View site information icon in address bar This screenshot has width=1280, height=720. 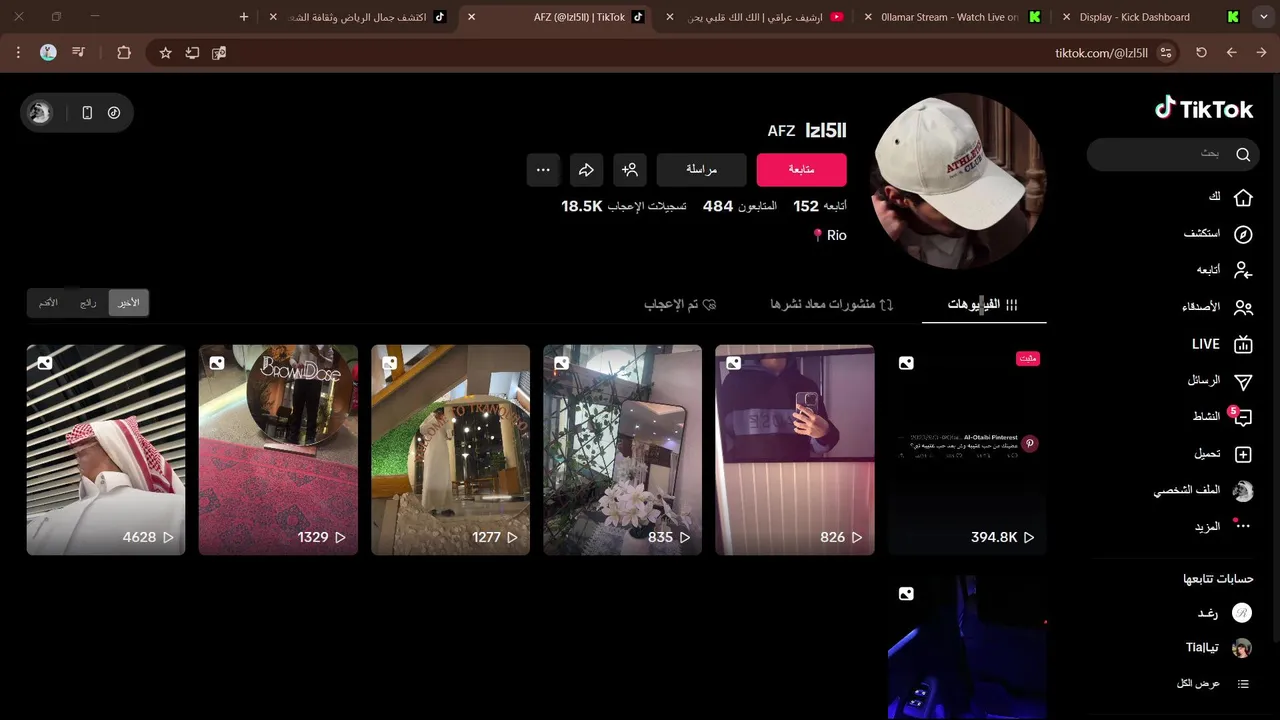click(x=1165, y=53)
